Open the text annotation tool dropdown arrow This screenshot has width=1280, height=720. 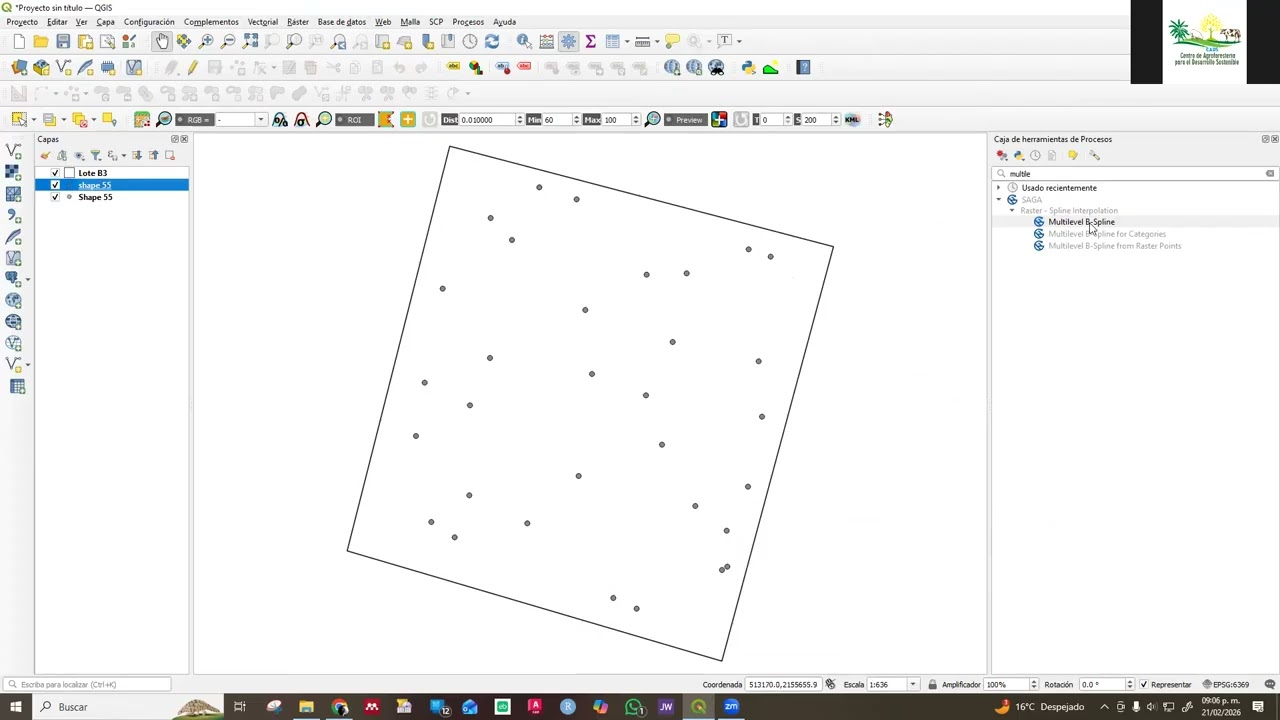pos(738,41)
